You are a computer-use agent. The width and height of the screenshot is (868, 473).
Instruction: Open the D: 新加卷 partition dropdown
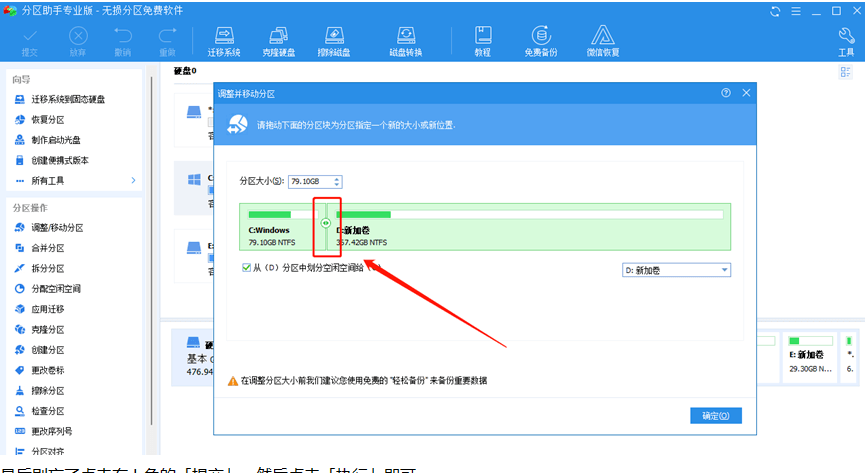pos(676,270)
